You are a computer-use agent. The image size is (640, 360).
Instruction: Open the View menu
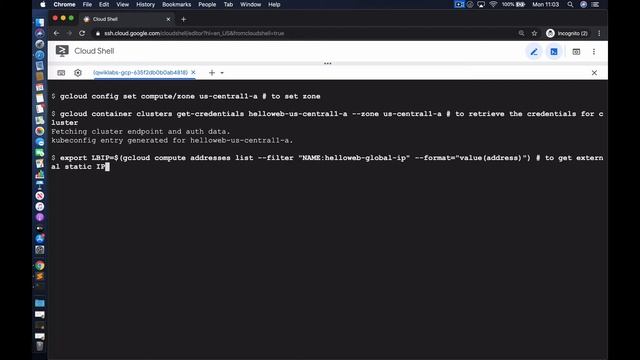point(122,4)
